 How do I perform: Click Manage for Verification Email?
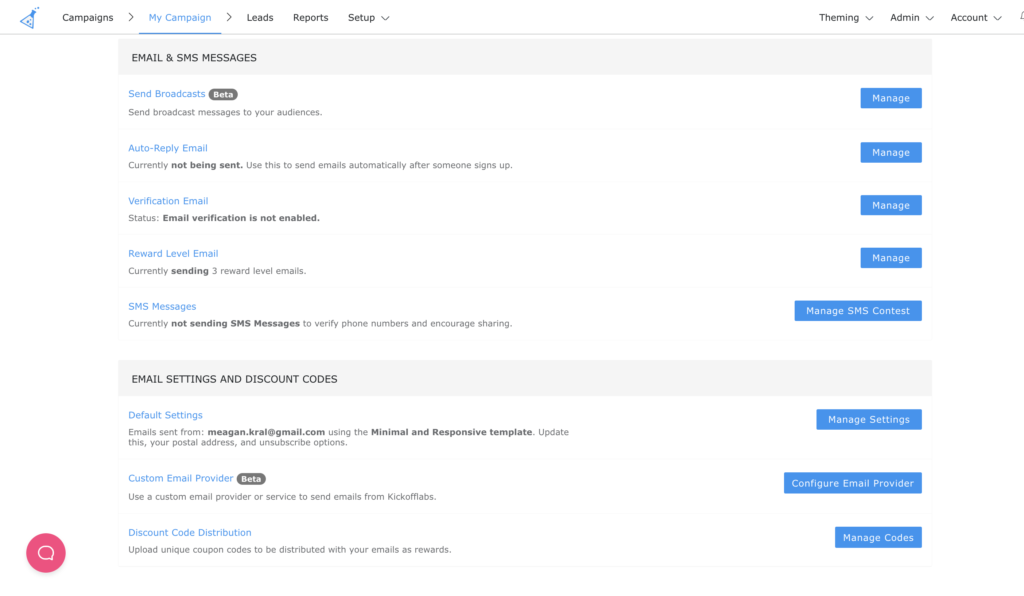(891, 205)
